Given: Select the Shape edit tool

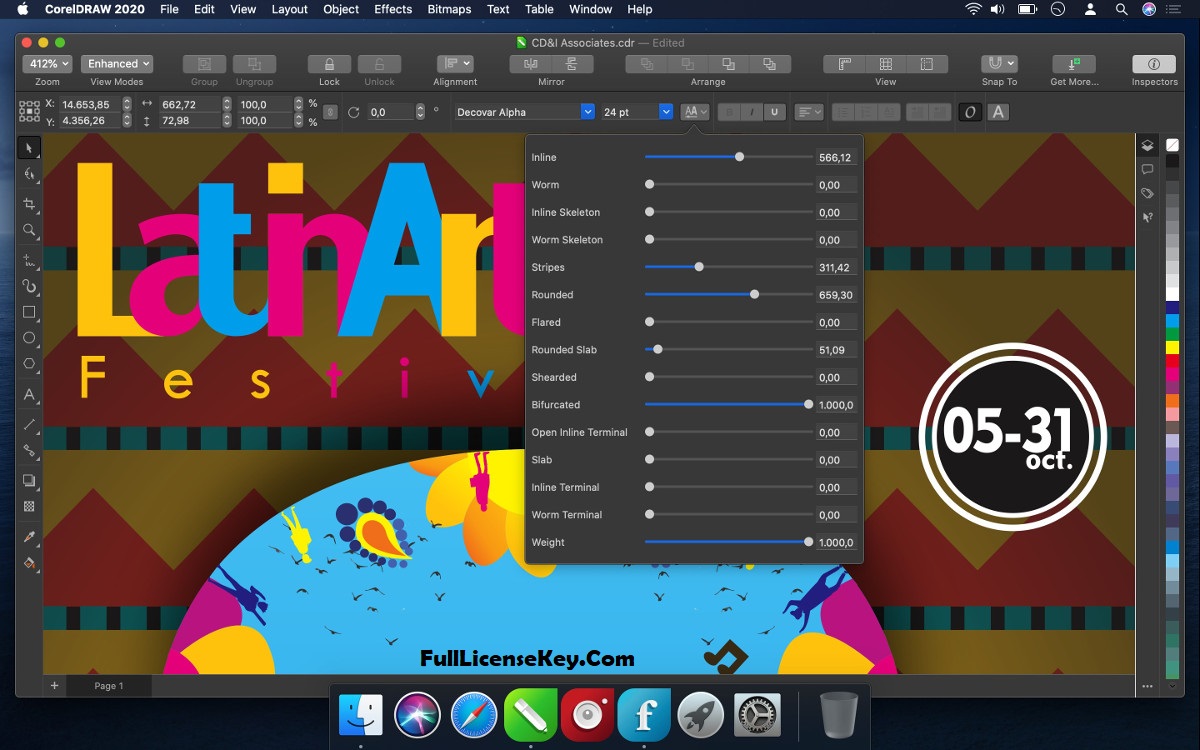Looking at the screenshot, I should point(29,174).
